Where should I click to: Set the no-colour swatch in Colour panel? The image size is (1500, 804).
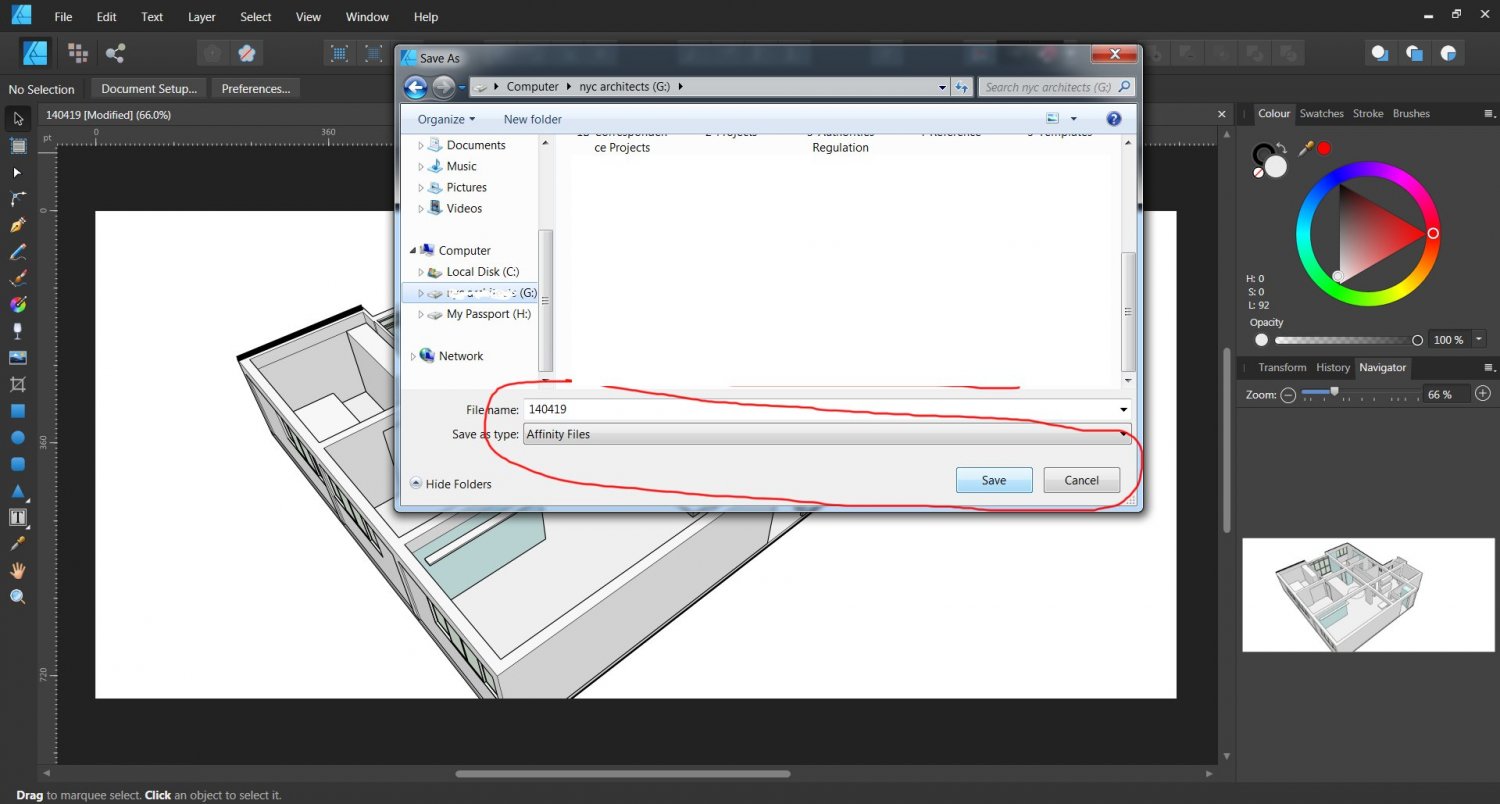[1258, 173]
